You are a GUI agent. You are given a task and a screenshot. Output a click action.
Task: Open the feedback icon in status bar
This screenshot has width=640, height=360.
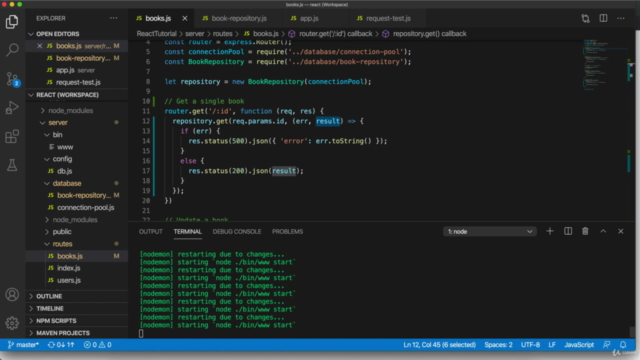(x=607, y=345)
